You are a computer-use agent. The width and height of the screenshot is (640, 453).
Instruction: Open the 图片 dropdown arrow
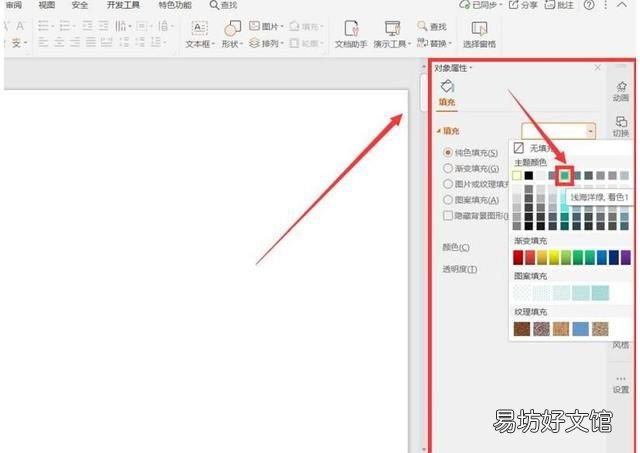282,27
